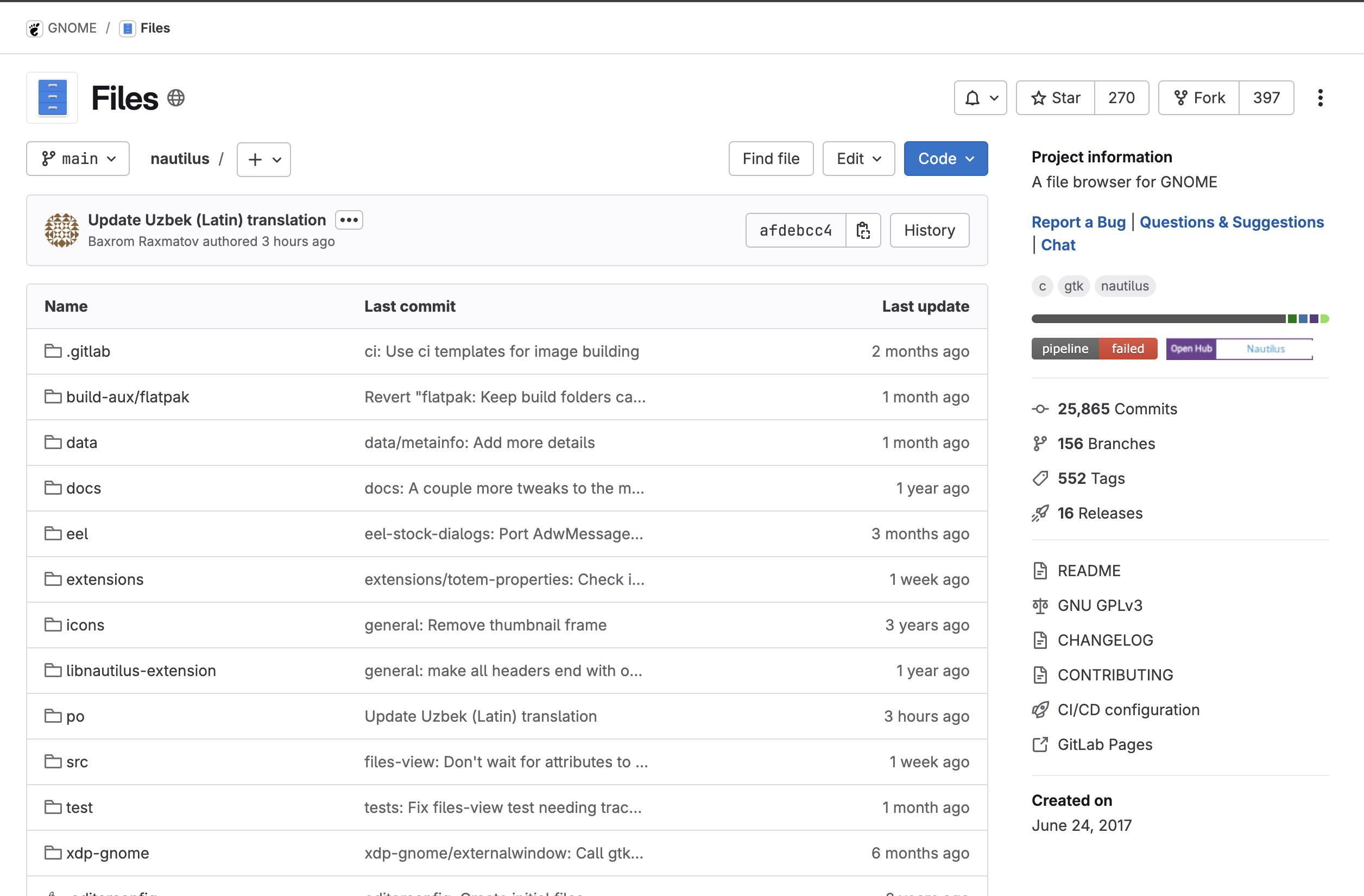Open the commit History
1364x896 pixels.
click(x=930, y=230)
